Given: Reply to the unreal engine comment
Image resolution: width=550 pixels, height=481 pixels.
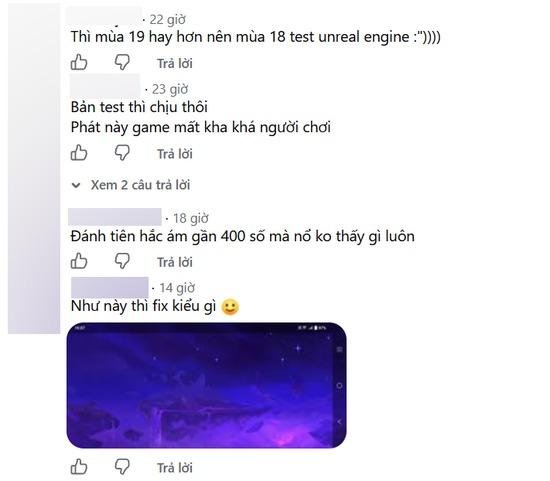Looking at the screenshot, I should (175, 64).
